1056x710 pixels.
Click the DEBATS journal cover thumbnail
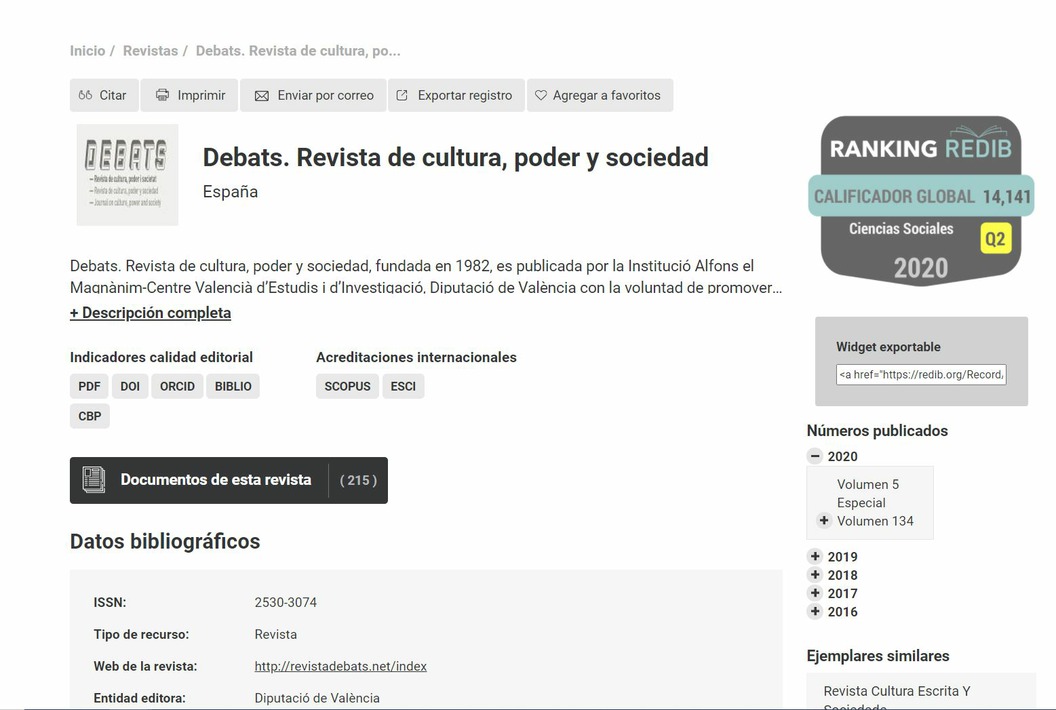point(127,174)
